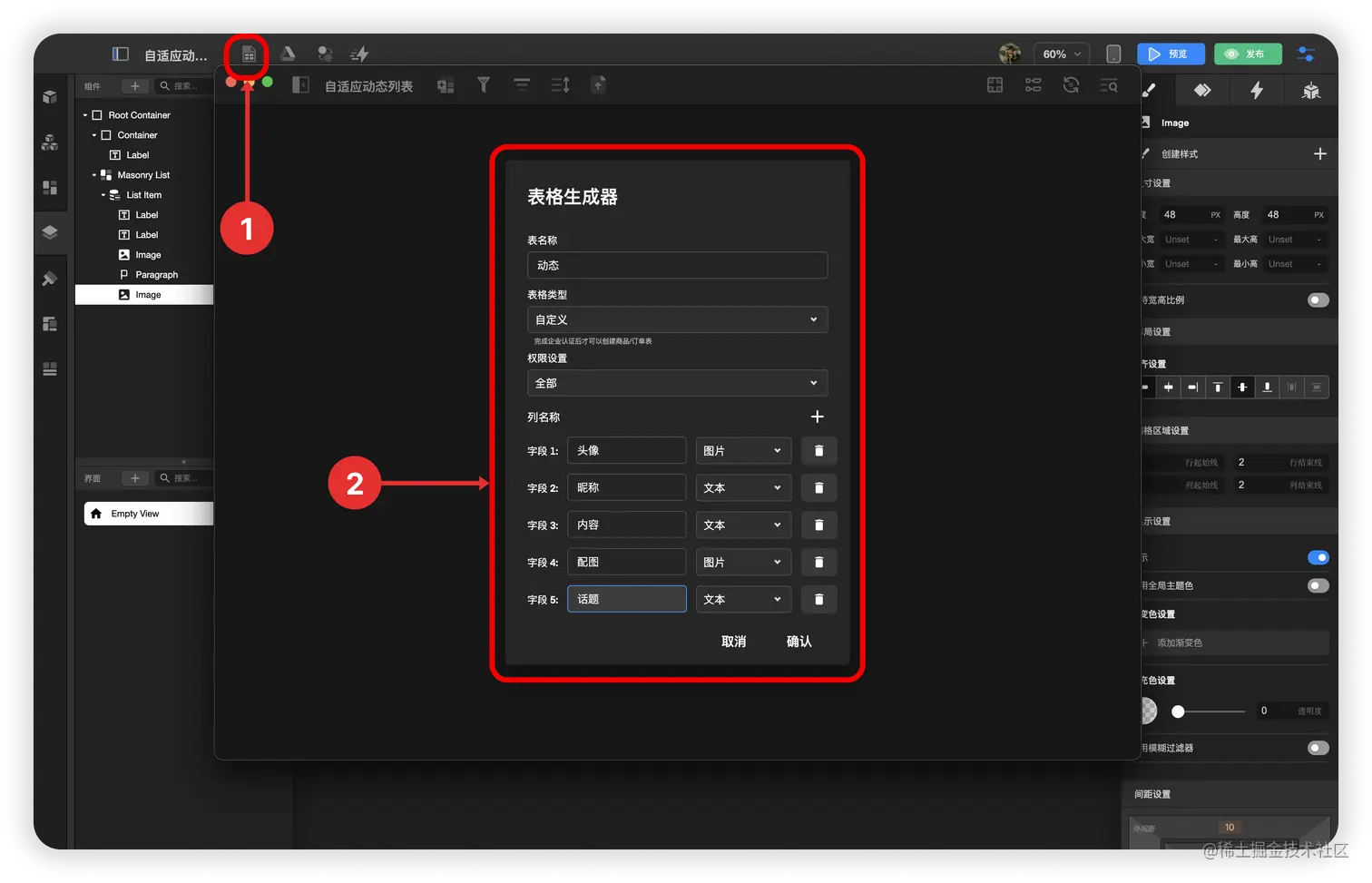Click the 添加渐变色 button
The height and width of the screenshot is (883, 1372).
tap(1235, 643)
